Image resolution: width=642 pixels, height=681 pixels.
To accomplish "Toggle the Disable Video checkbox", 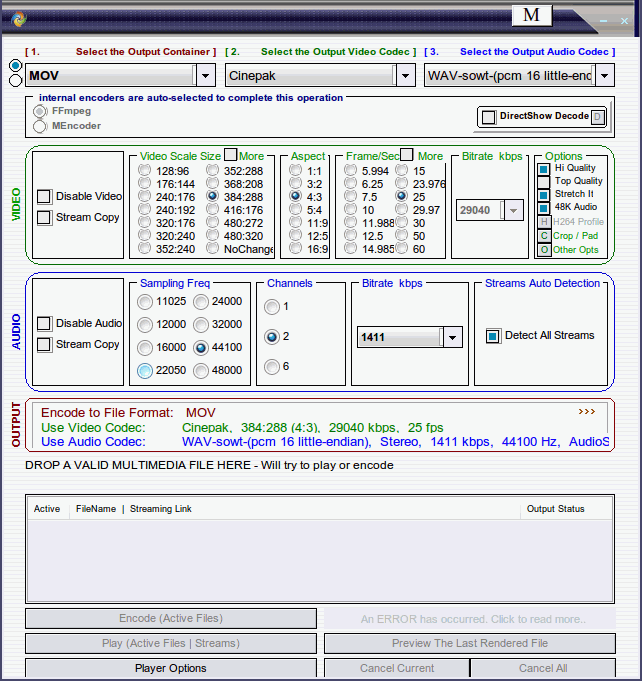I will (45, 197).
